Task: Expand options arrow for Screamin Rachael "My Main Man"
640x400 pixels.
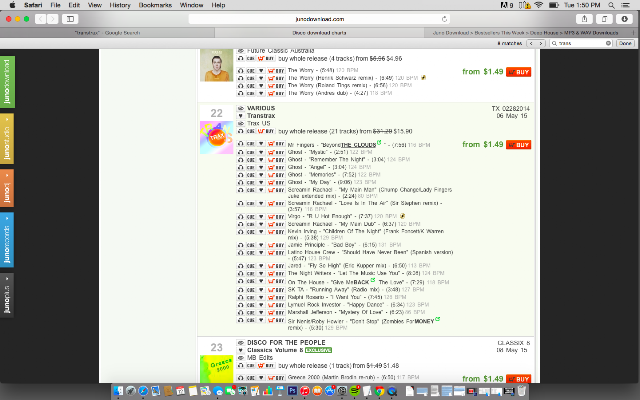Action: [x=261, y=190]
